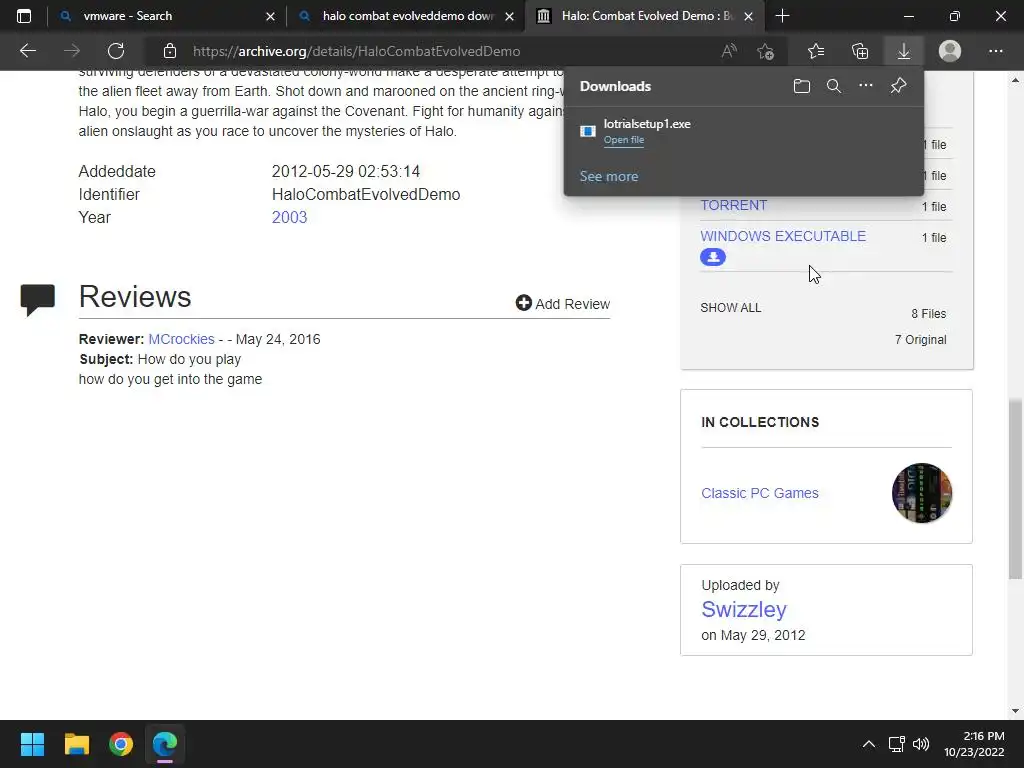Search downloads using magnifier icon
Screen dimensions: 1024x768
(x=833, y=86)
